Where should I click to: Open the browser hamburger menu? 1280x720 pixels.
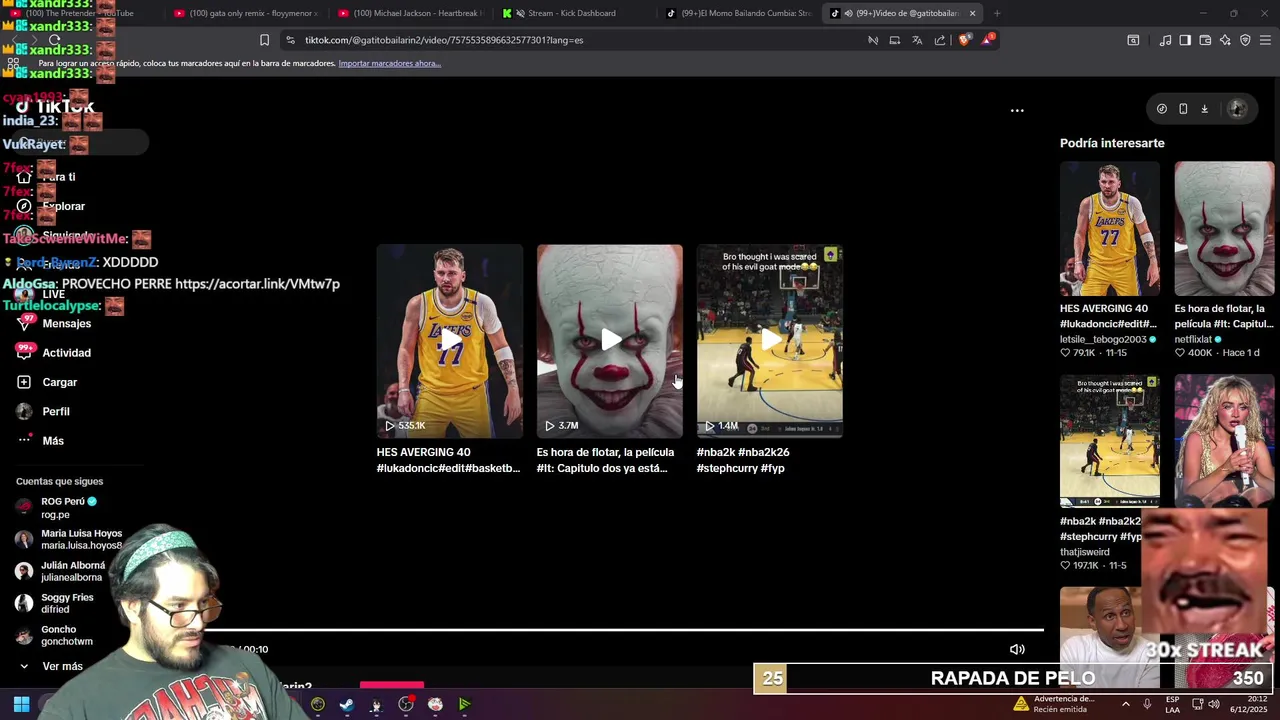point(1265,40)
